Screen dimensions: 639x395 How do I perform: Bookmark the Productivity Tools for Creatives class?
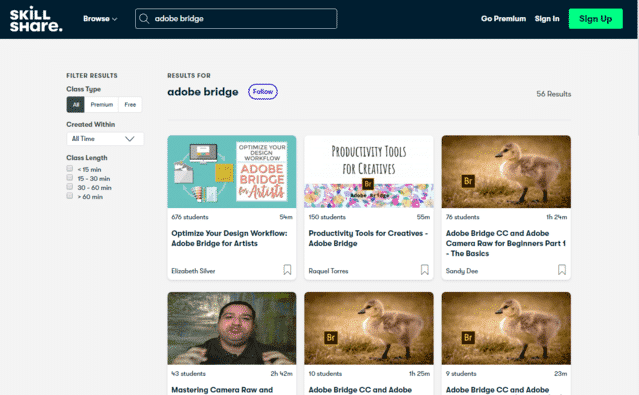click(425, 270)
